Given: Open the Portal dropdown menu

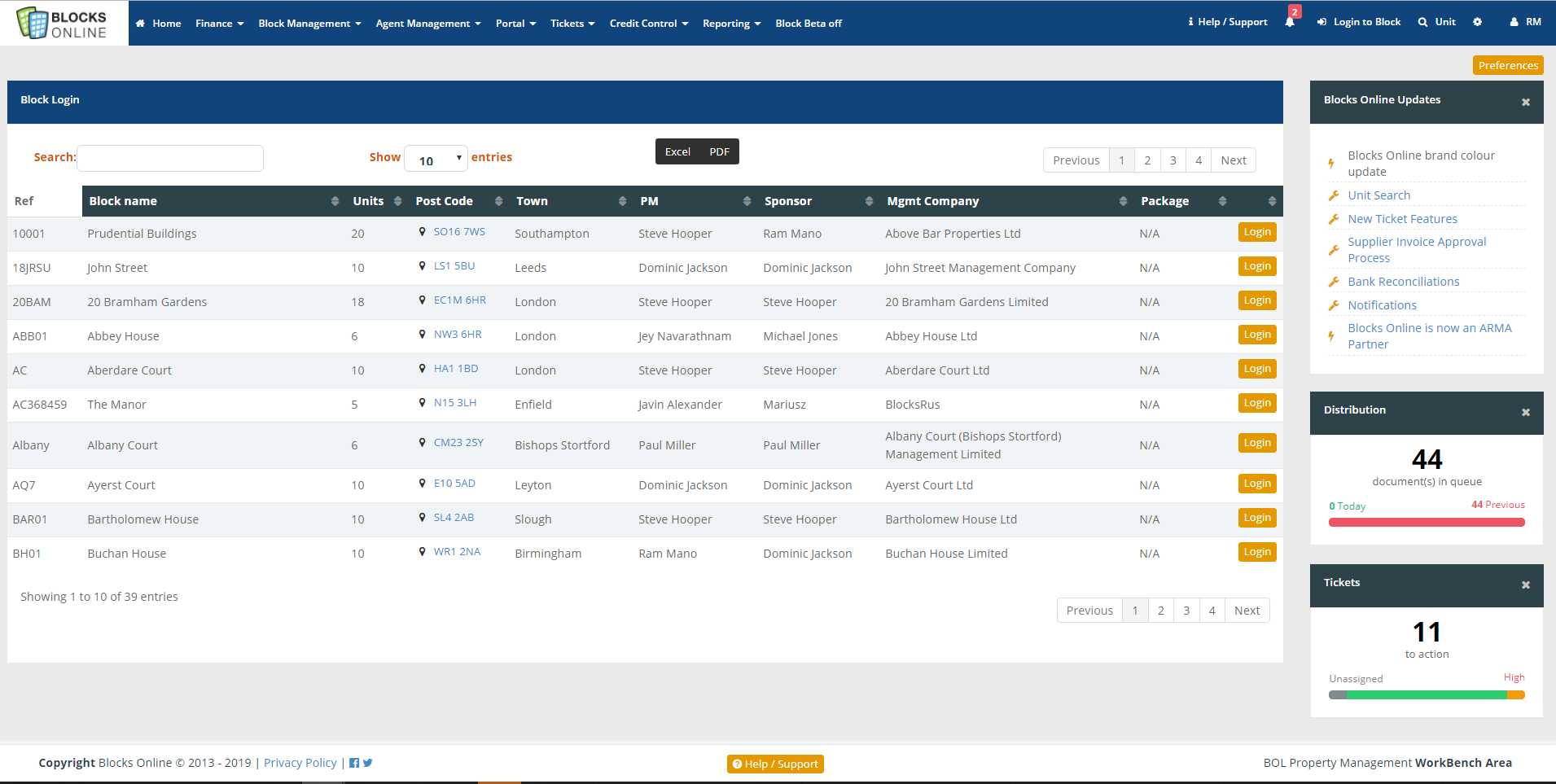Looking at the screenshot, I should tap(515, 24).
